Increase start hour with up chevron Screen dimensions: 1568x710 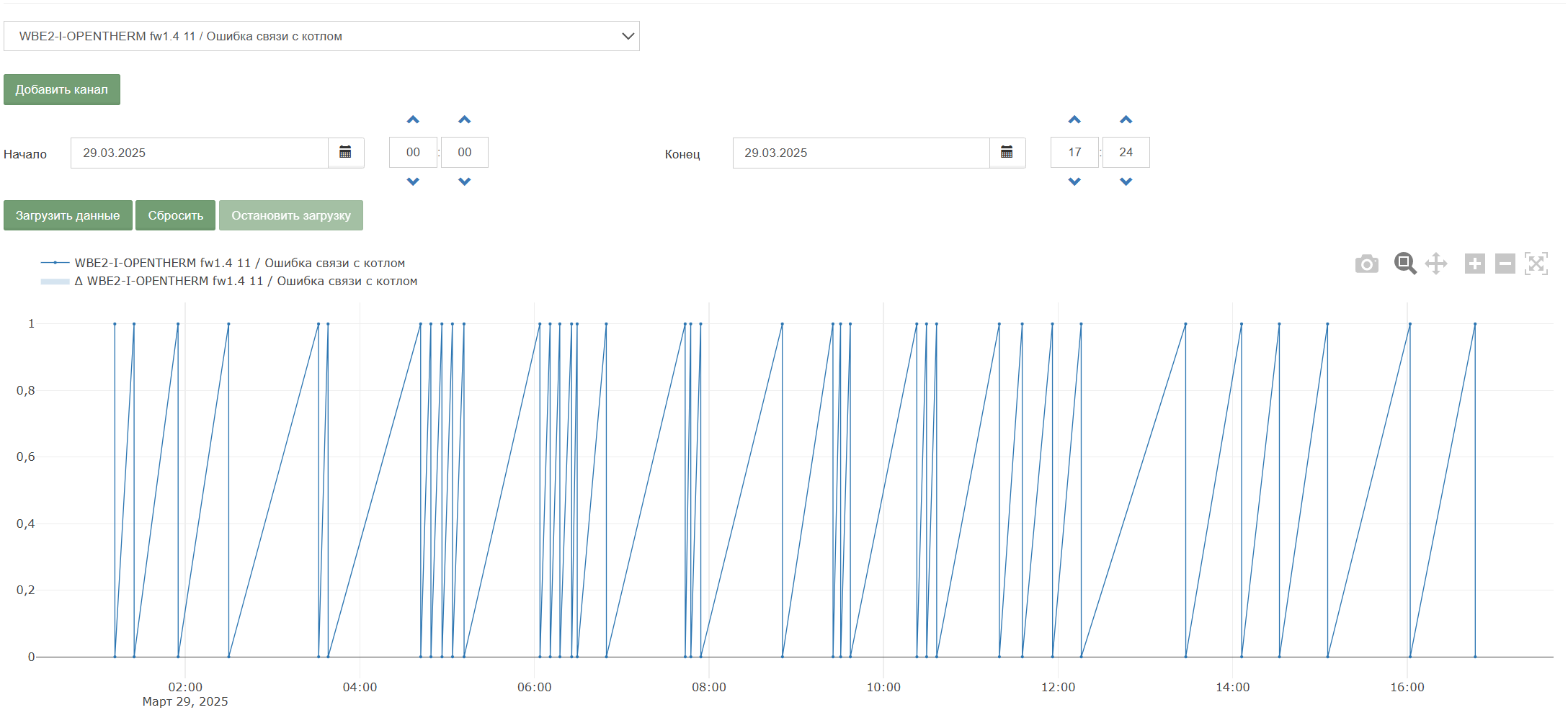[x=413, y=120]
